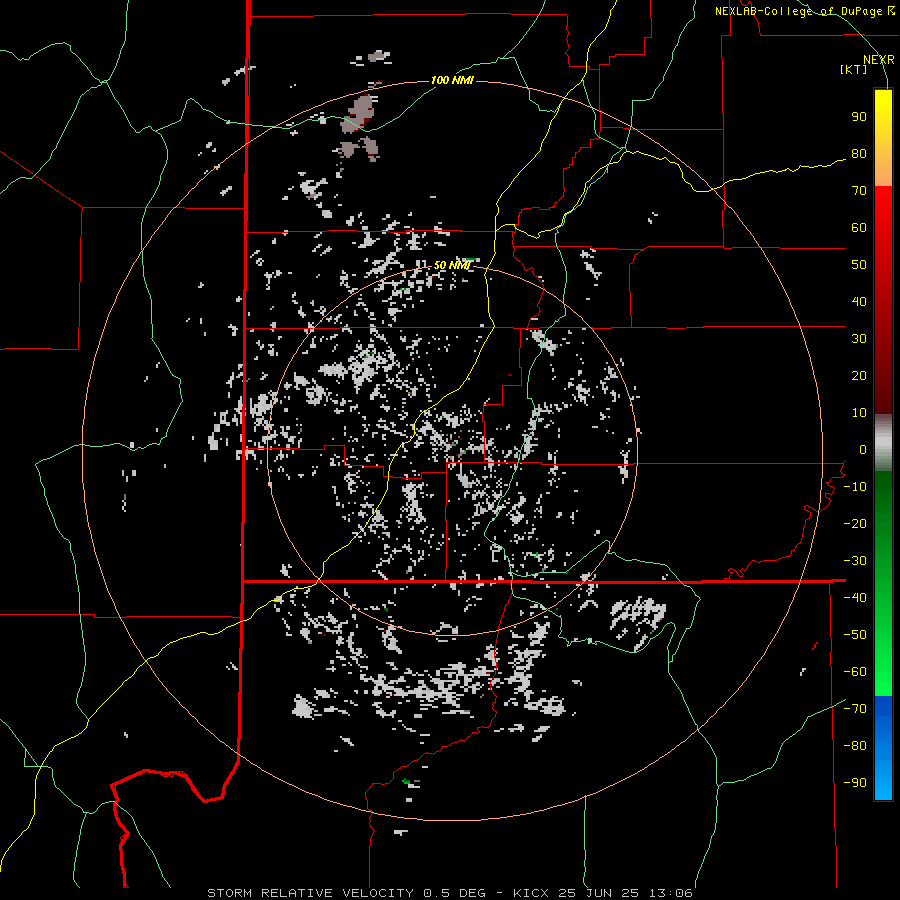The height and width of the screenshot is (900, 900).
Task: Click the 20 value on color scale
Action: [x=859, y=376]
